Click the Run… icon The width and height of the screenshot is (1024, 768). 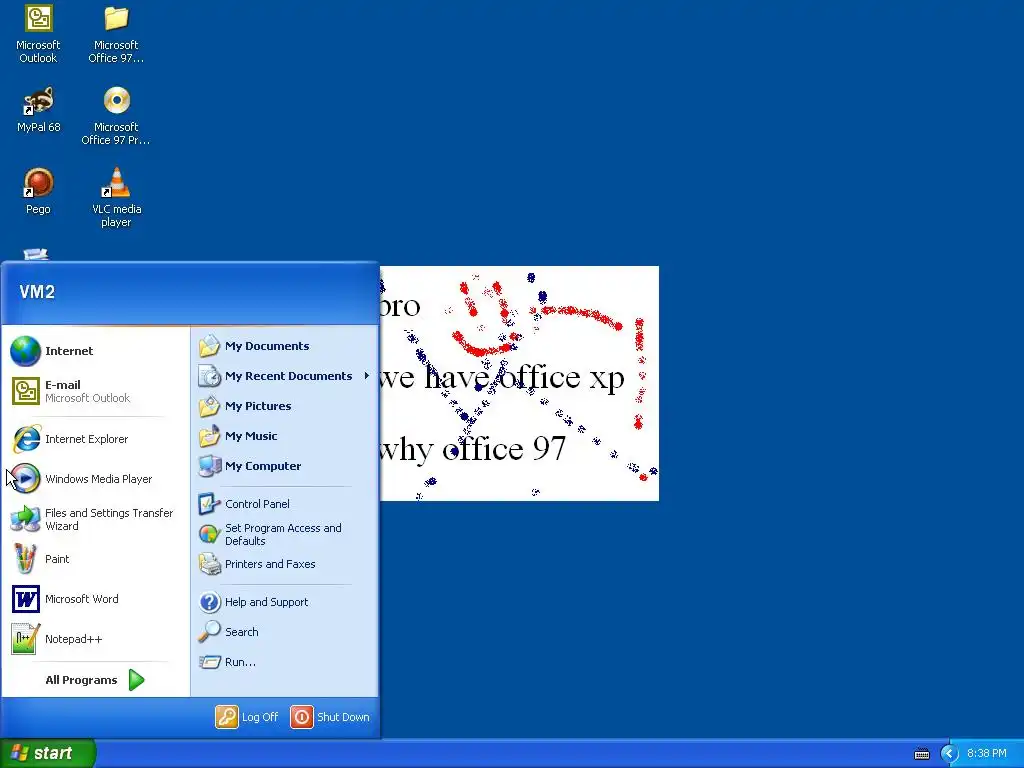click(210, 662)
